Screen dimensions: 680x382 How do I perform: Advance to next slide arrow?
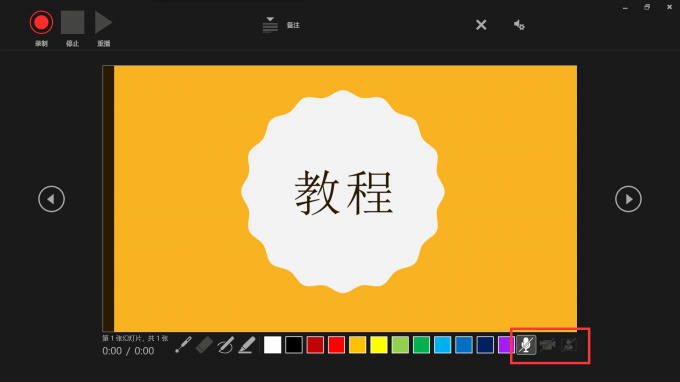coord(628,199)
